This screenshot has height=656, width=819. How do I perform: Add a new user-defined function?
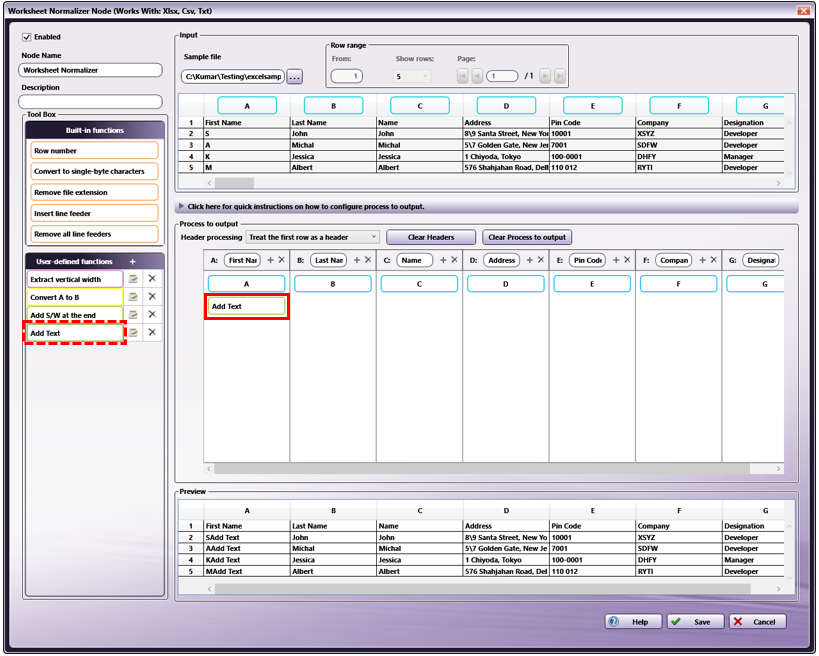(133, 262)
